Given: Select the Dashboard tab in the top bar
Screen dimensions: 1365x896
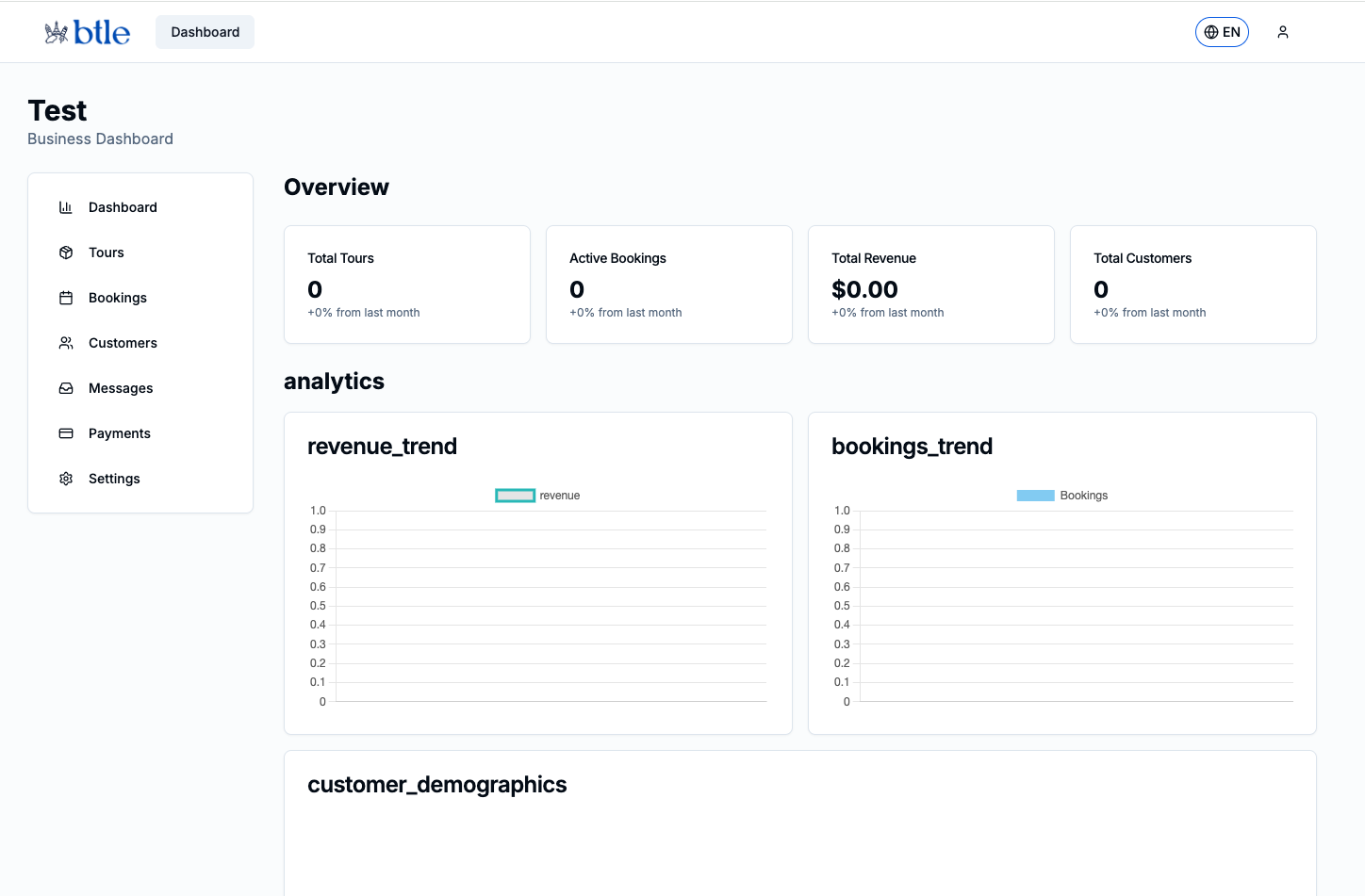Looking at the screenshot, I should tap(205, 31).
